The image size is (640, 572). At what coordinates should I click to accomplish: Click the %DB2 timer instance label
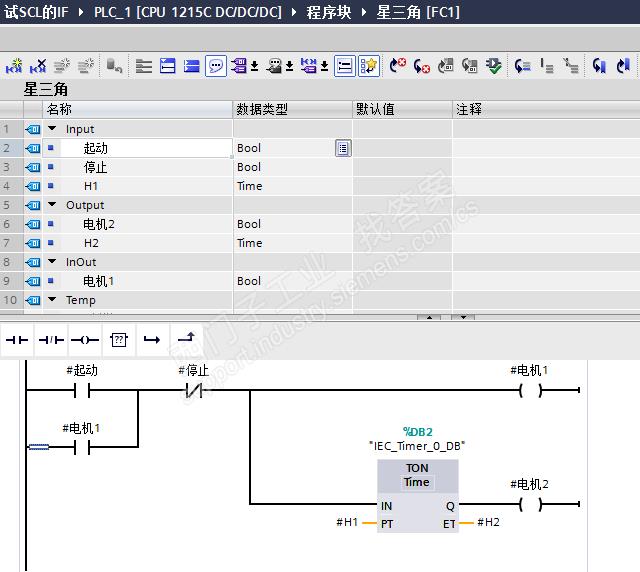click(418, 432)
